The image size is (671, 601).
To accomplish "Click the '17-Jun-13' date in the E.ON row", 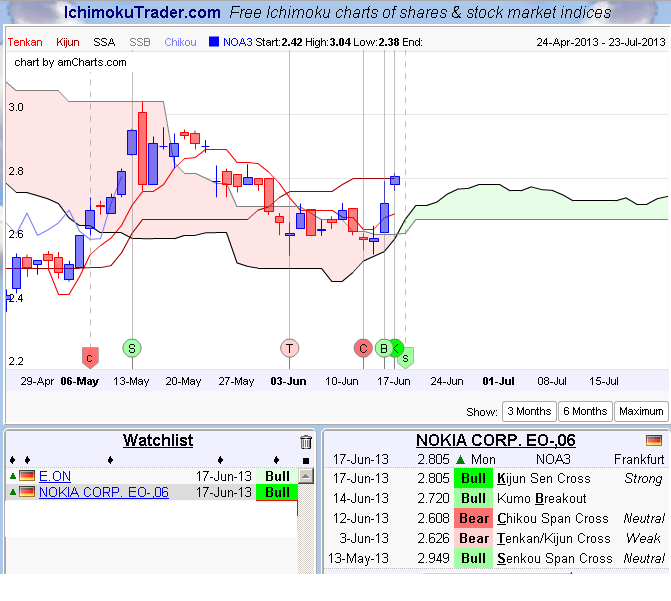I will [223, 476].
